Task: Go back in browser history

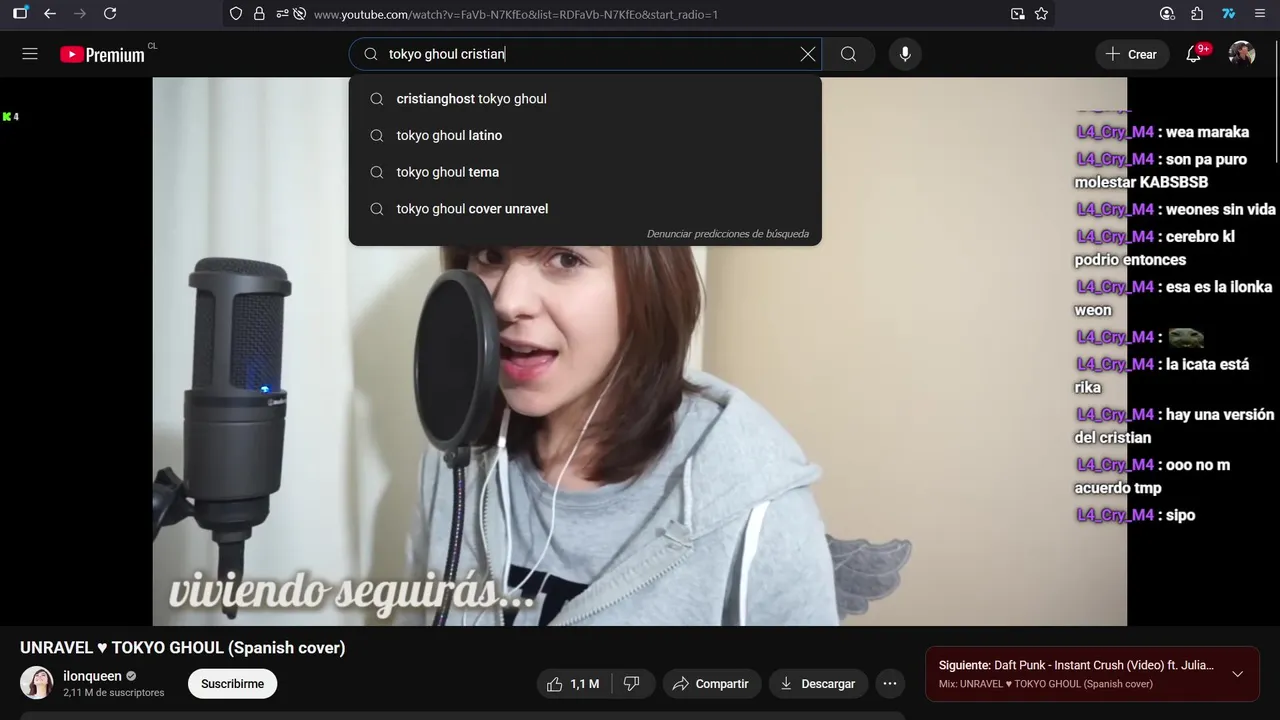Action: 50,14
